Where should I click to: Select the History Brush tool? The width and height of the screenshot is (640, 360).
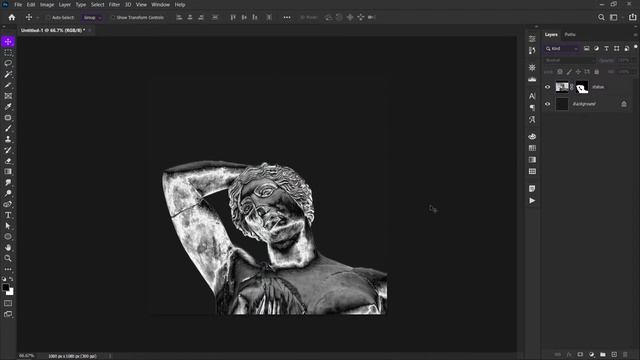pos(8,150)
